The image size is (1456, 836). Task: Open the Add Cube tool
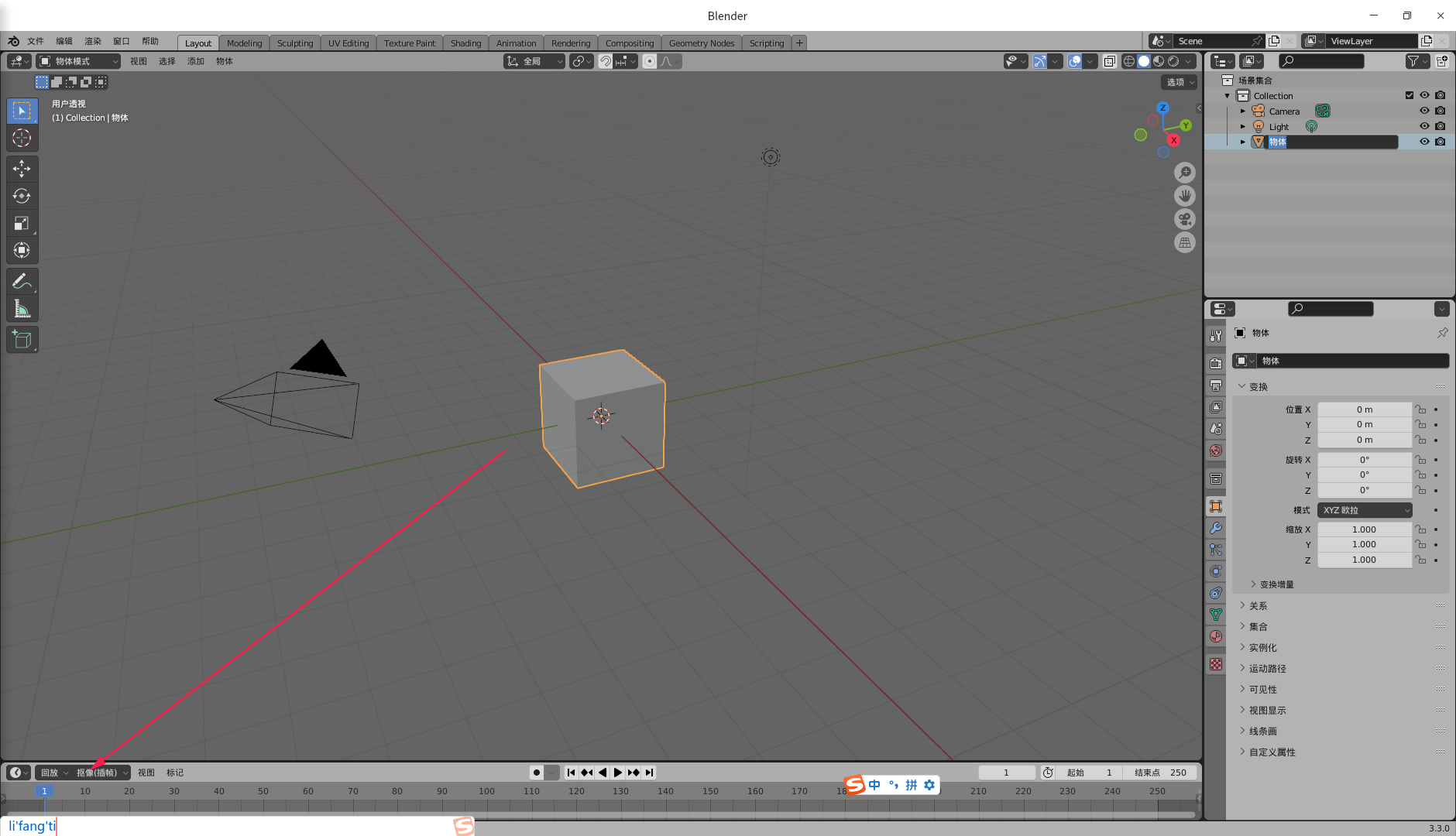click(22, 339)
